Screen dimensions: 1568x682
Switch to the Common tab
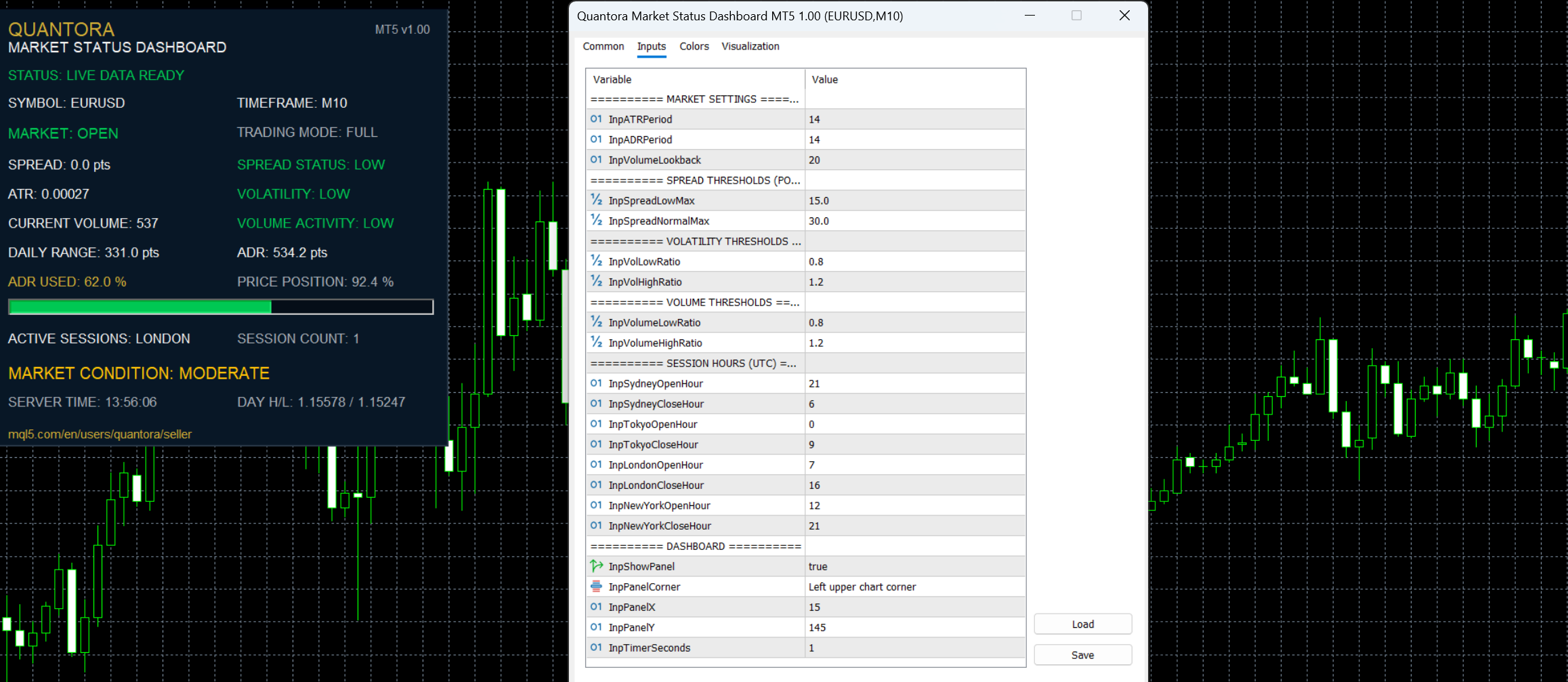coord(603,46)
